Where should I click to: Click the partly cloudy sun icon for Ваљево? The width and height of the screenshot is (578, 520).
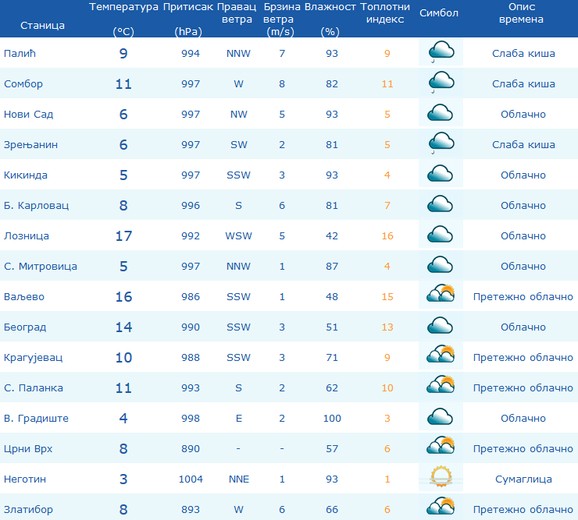click(441, 294)
